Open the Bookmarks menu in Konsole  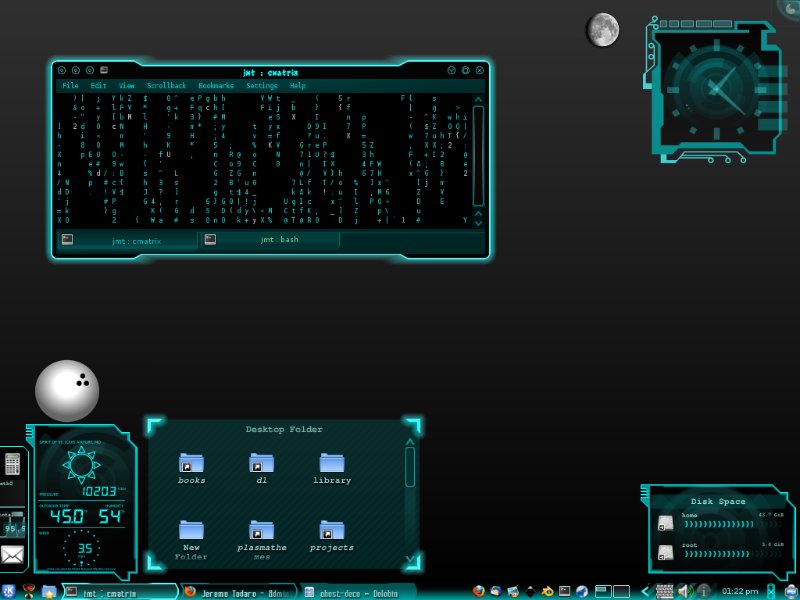point(215,86)
